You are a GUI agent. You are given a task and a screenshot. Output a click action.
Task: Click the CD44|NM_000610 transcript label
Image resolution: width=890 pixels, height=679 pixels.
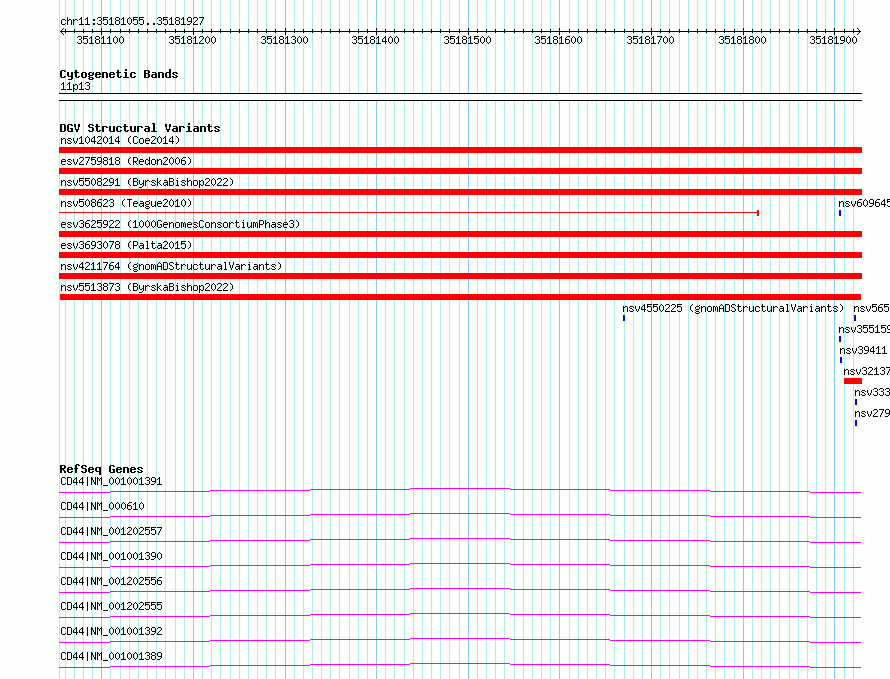tap(102, 506)
